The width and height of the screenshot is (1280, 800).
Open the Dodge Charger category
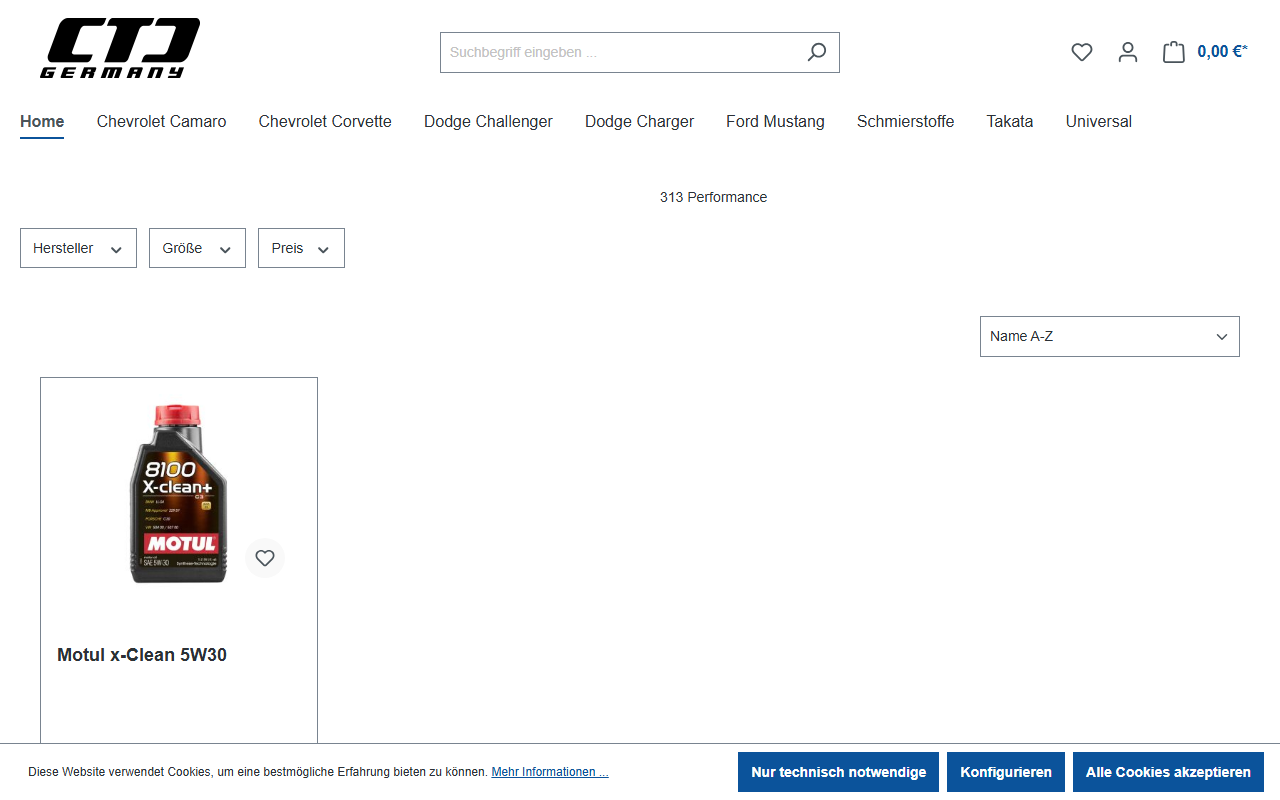[x=639, y=122]
